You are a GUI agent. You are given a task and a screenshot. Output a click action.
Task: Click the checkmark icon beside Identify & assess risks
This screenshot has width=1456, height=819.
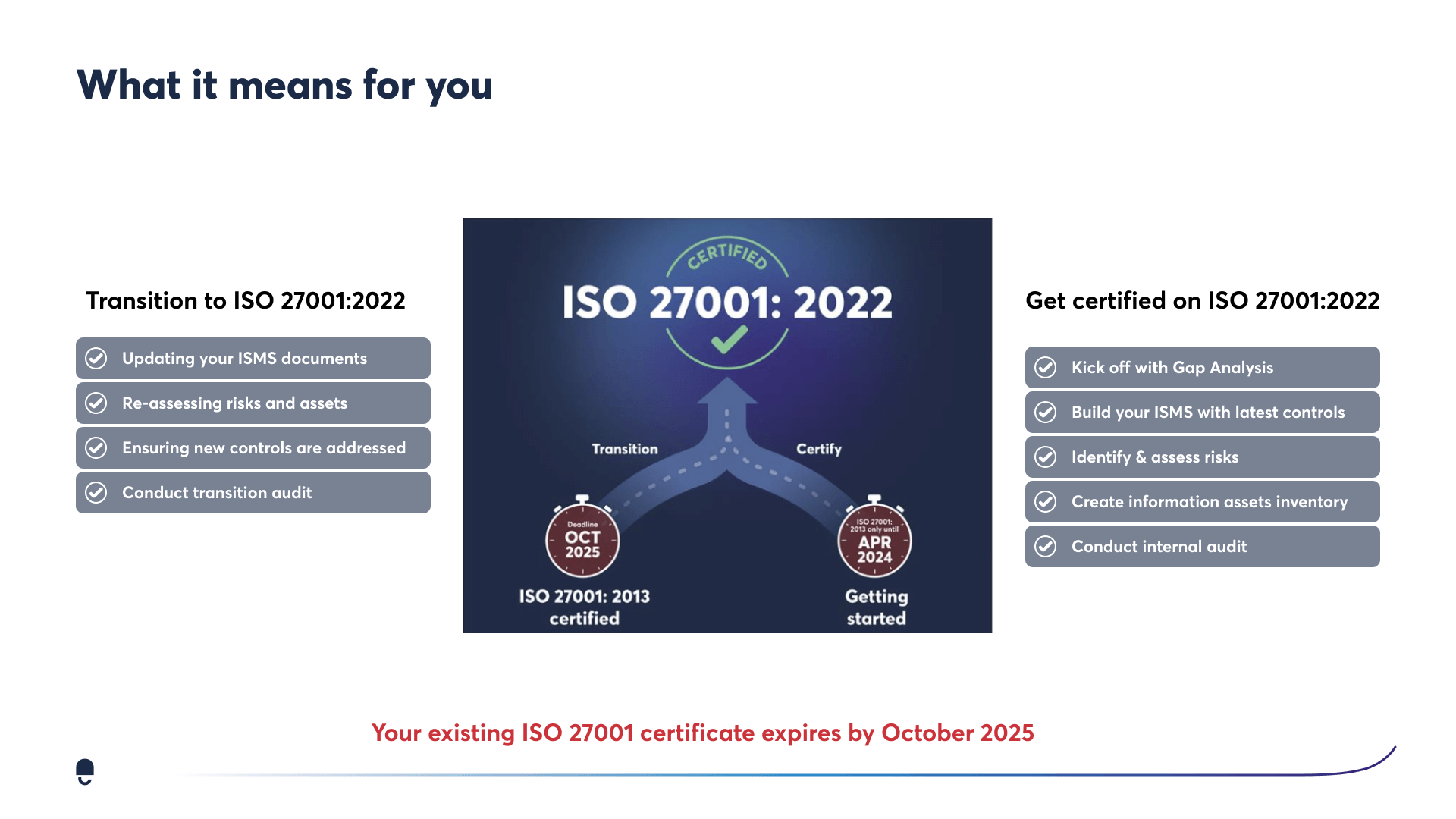pos(1046,457)
